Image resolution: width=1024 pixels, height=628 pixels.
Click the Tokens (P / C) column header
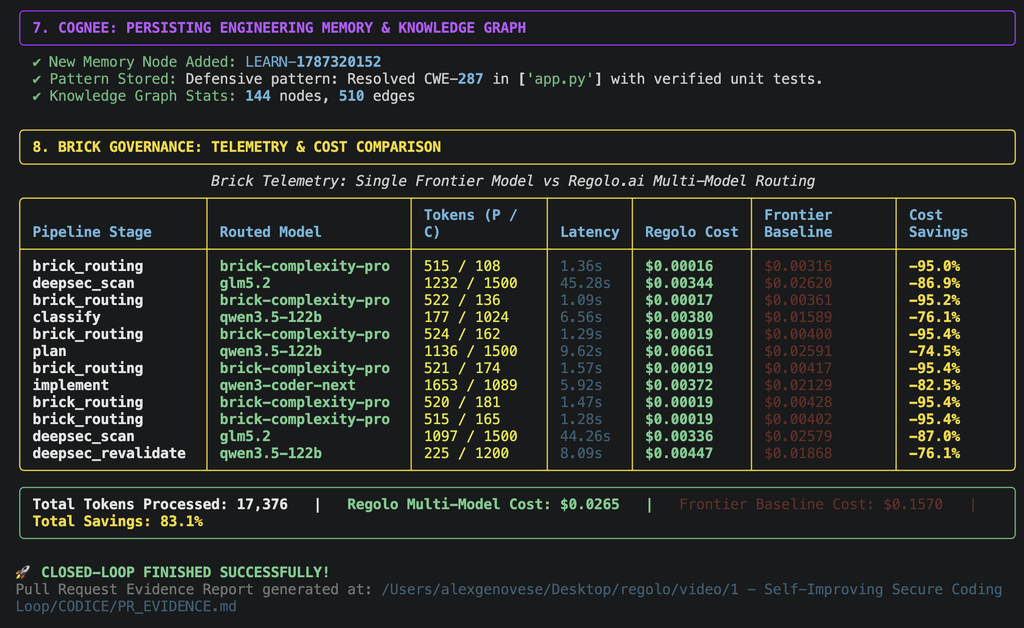point(470,223)
